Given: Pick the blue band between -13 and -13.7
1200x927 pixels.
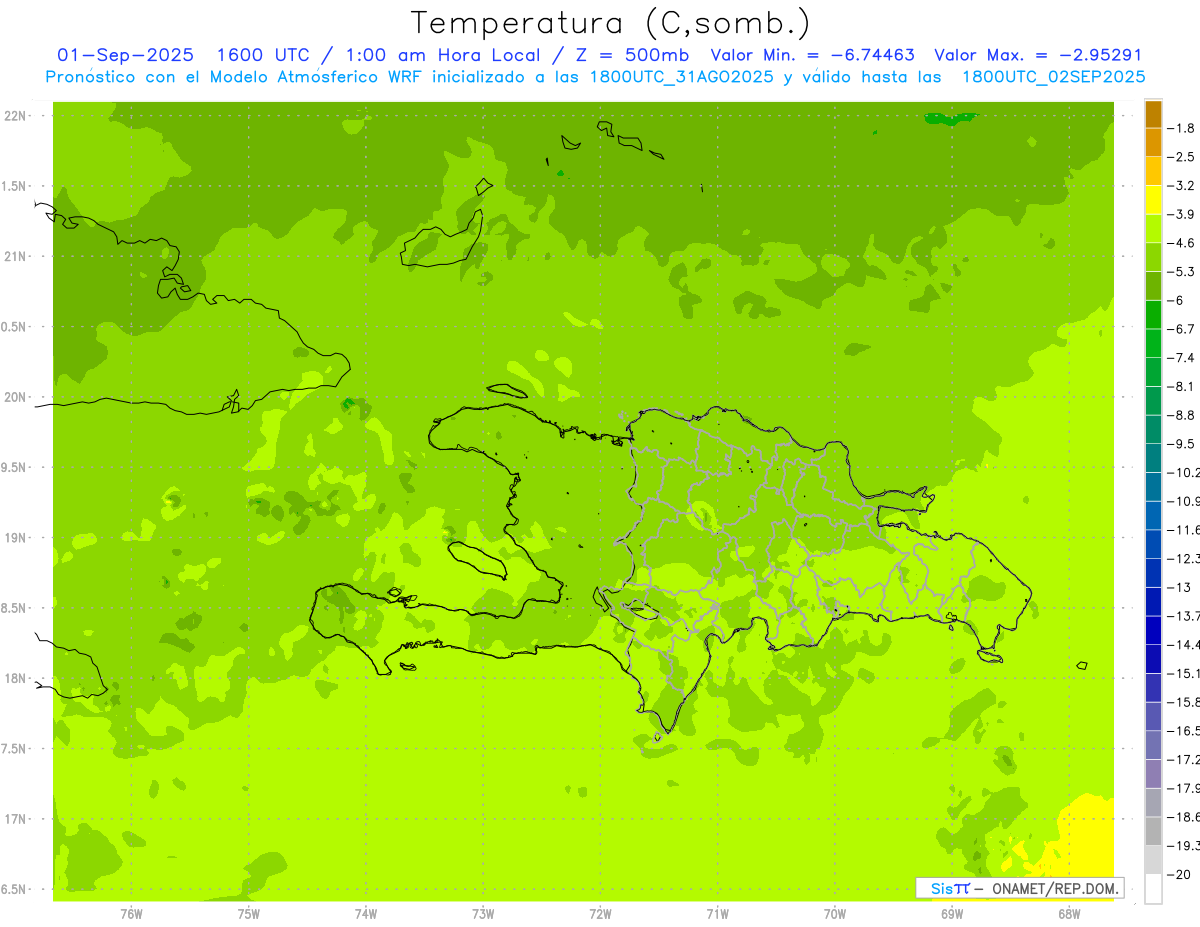Looking at the screenshot, I should (x=1153, y=602).
